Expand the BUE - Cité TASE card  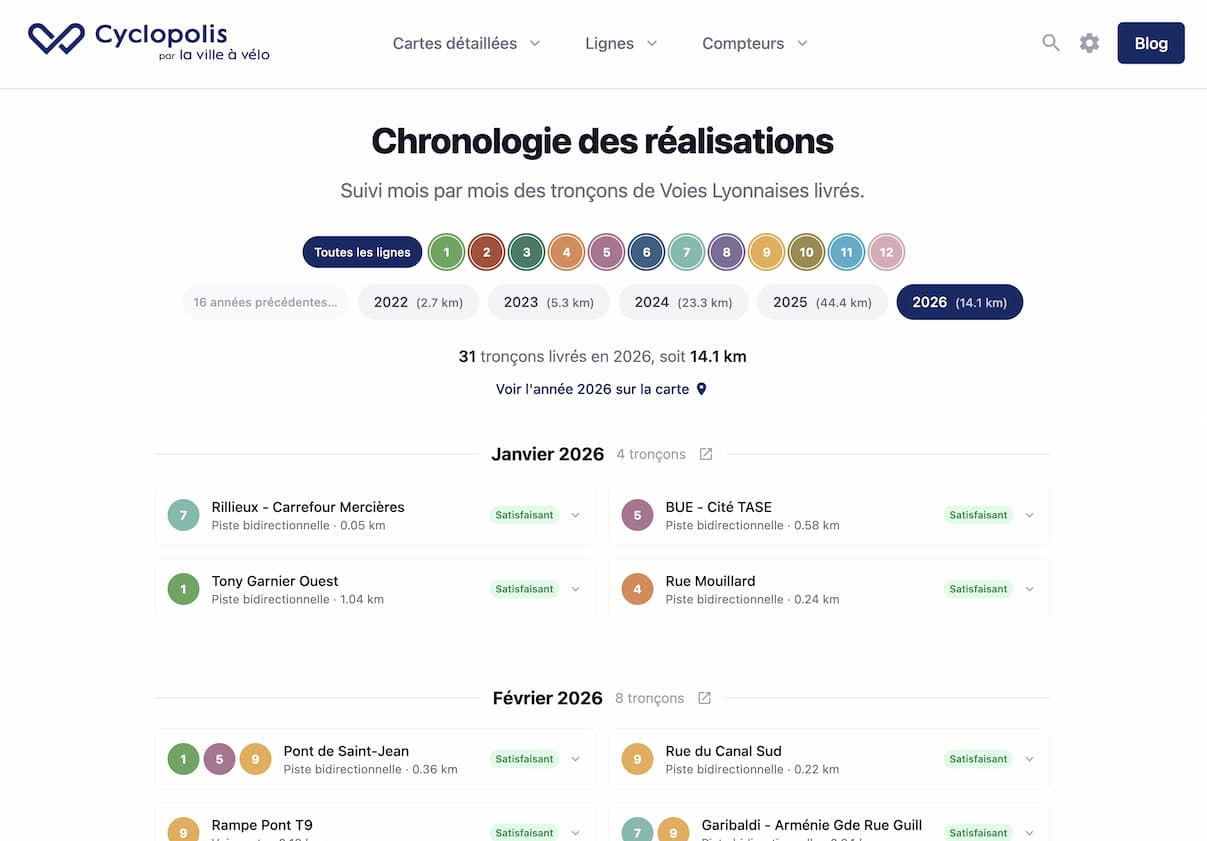tap(1029, 515)
